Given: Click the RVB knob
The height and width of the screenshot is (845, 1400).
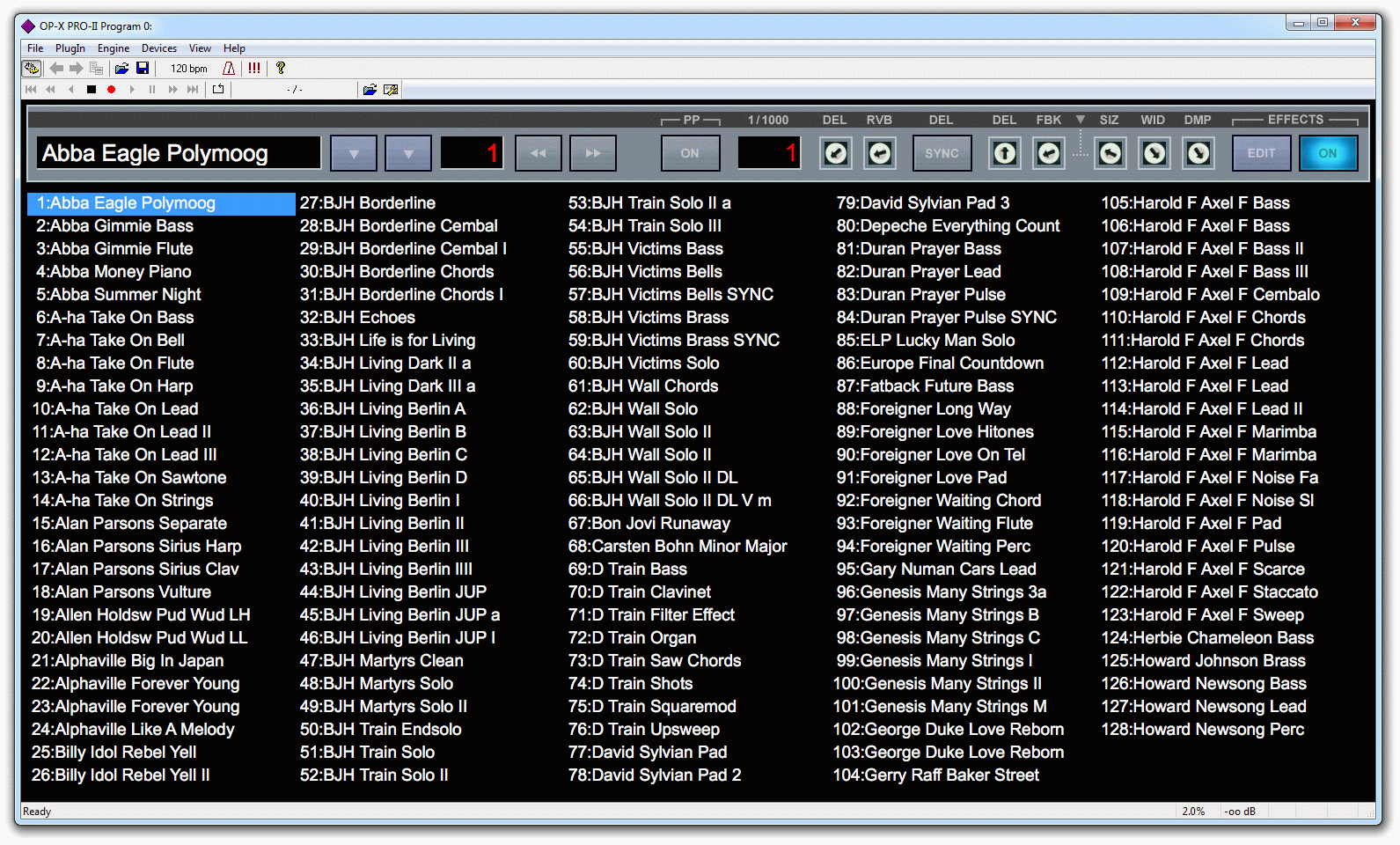Looking at the screenshot, I should click(879, 153).
